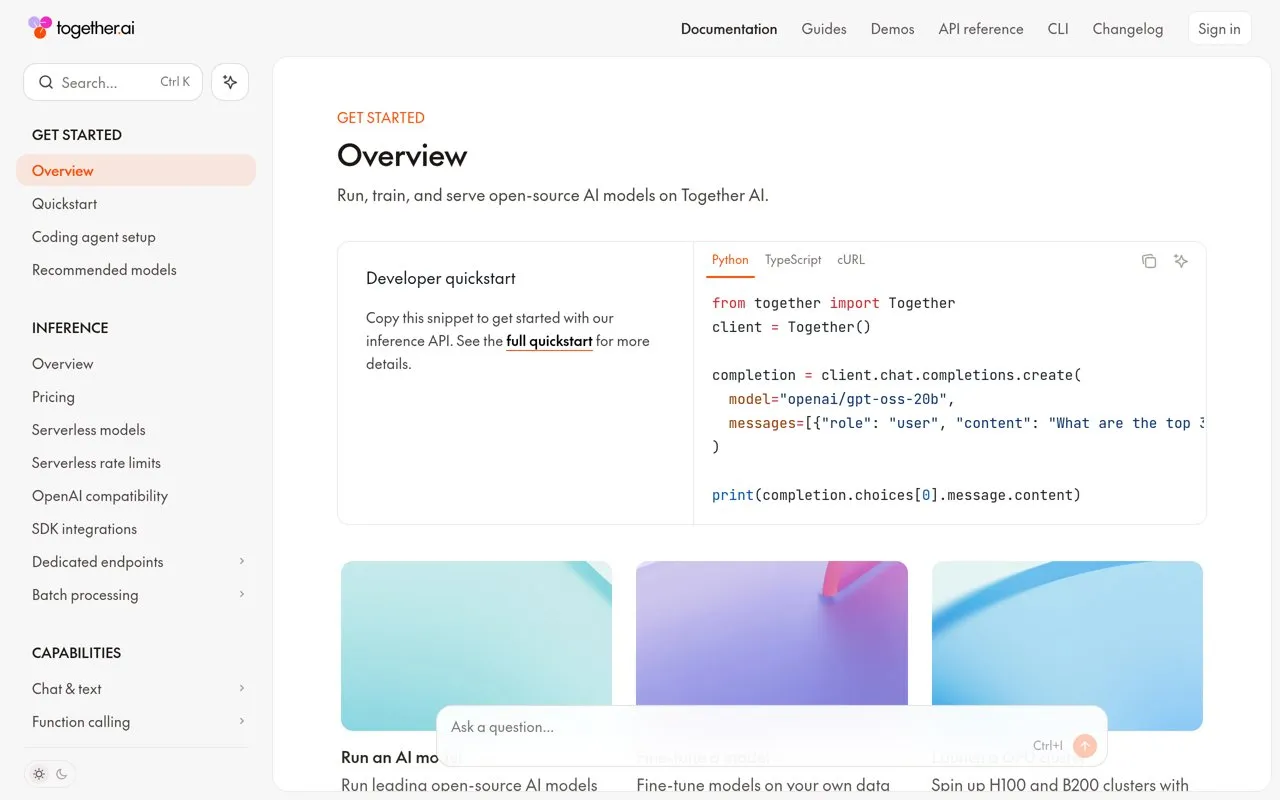Expand the Dedicated endpoints section
The width and height of the screenshot is (1280, 800).
coord(136,562)
